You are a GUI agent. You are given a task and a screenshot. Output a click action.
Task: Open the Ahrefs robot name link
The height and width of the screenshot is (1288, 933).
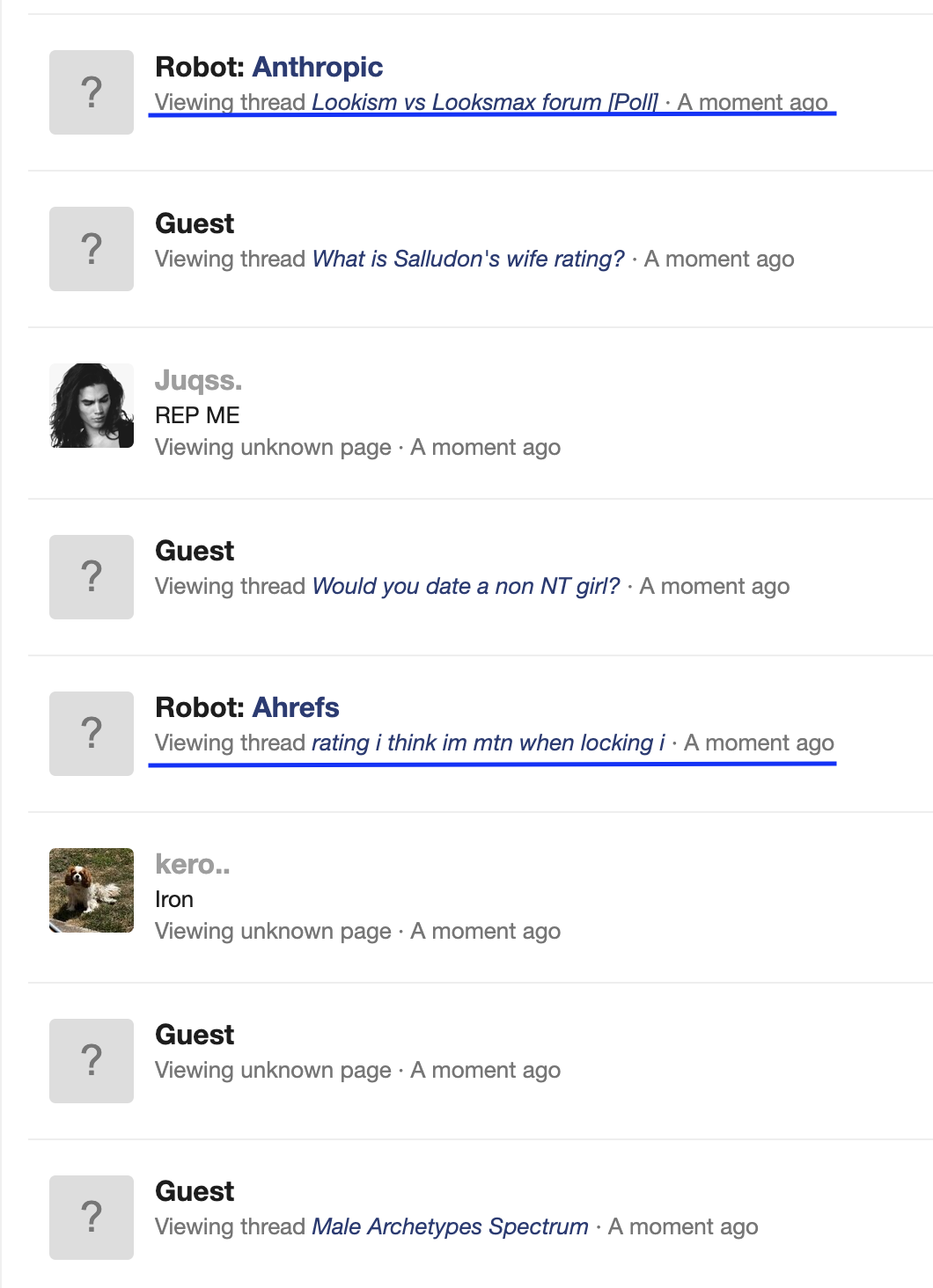(x=296, y=707)
